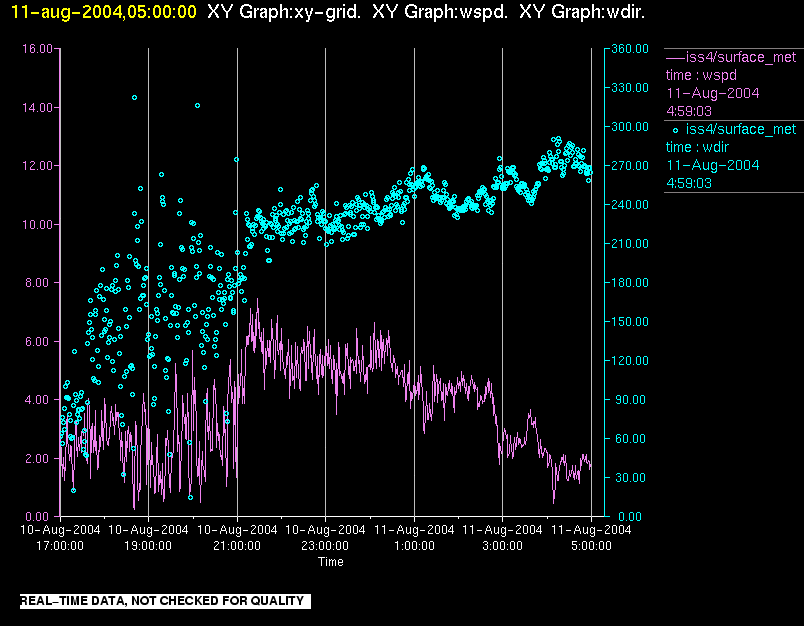Click the 12.00 label on the pink axis
The height and width of the screenshot is (626, 804).
[37, 166]
